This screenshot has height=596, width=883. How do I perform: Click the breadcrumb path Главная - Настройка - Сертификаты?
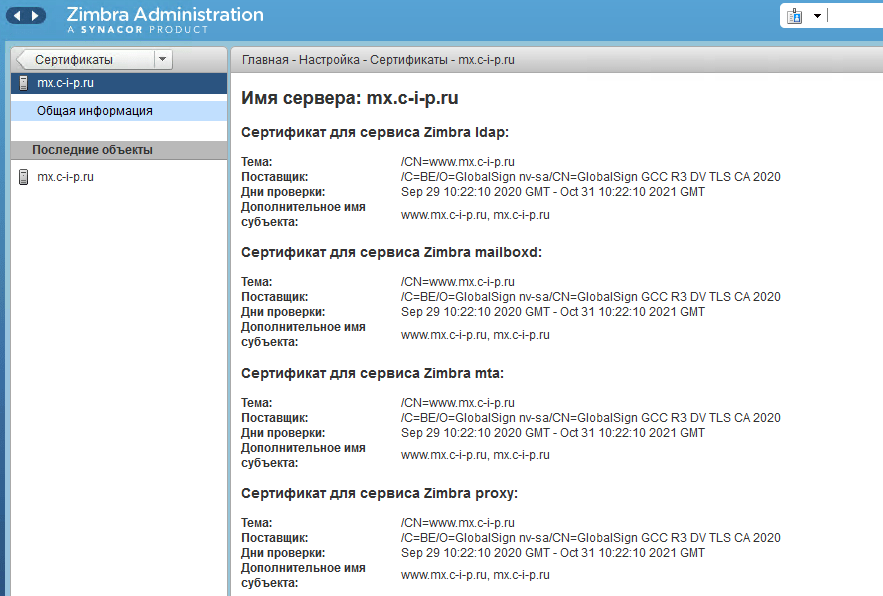[345, 60]
